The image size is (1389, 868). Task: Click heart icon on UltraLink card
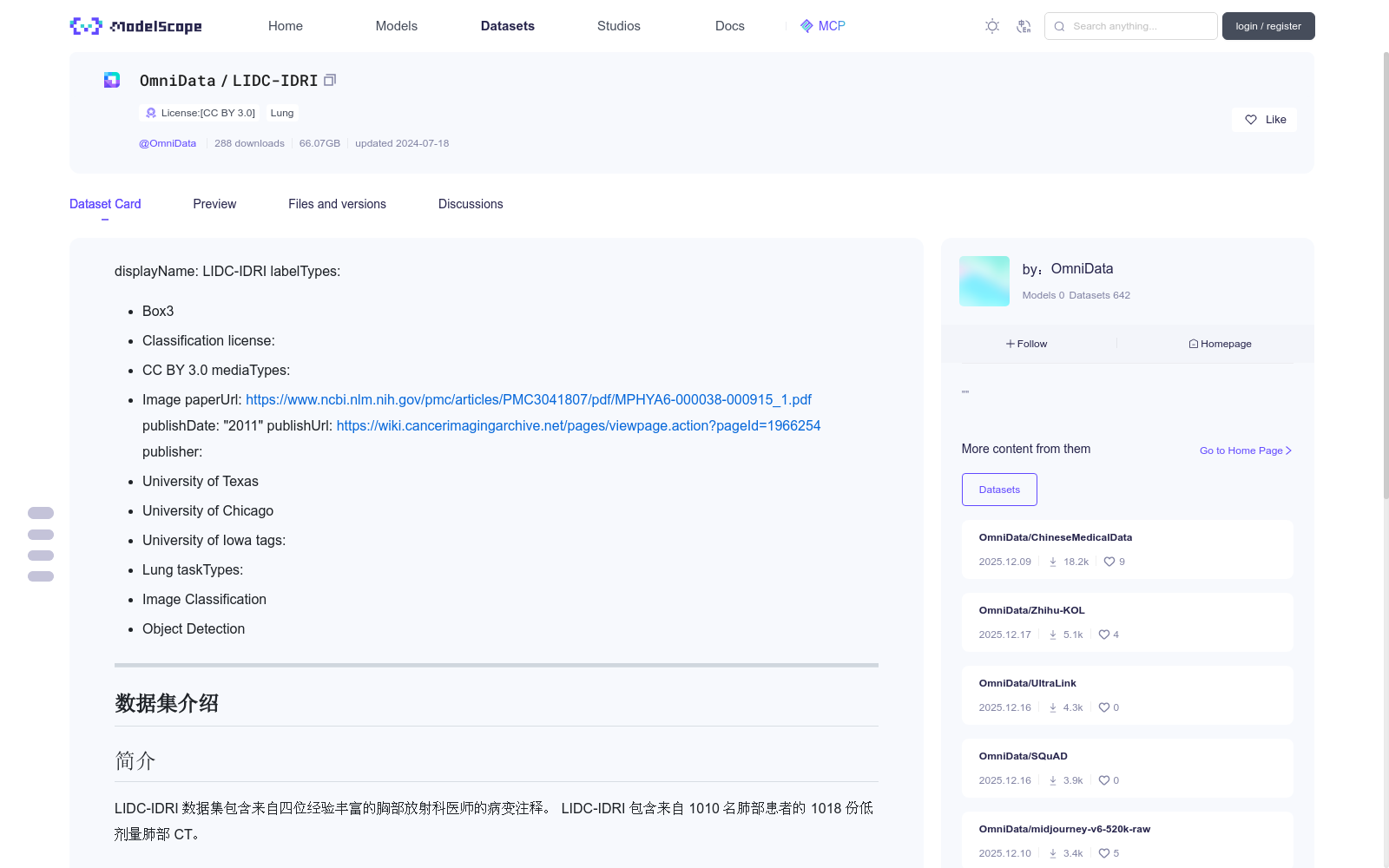(1104, 707)
